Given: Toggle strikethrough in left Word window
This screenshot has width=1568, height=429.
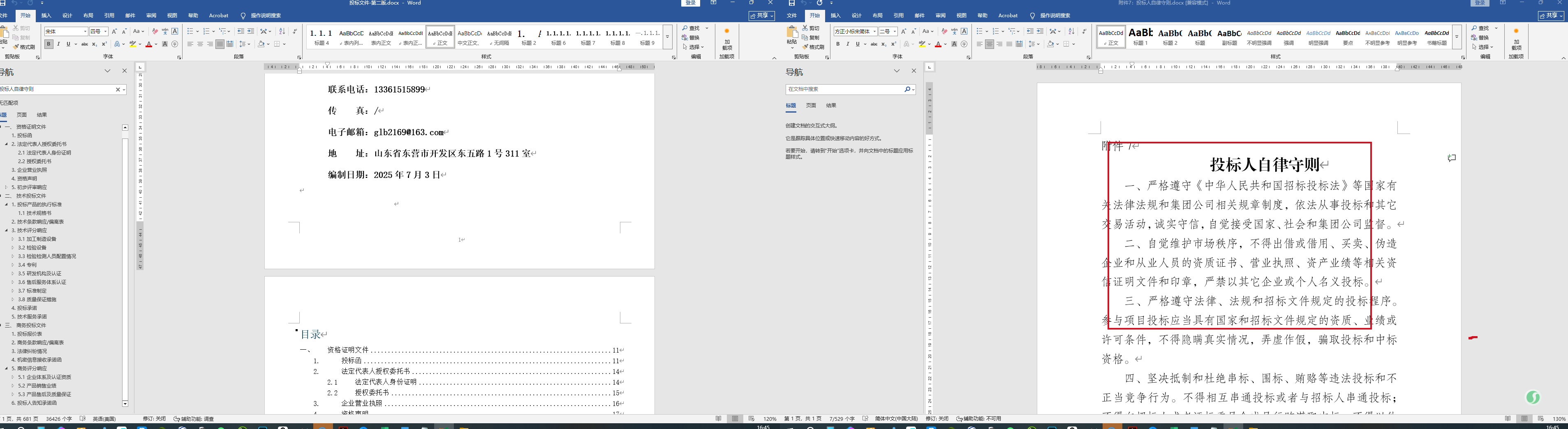Looking at the screenshot, I should point(85,44).
